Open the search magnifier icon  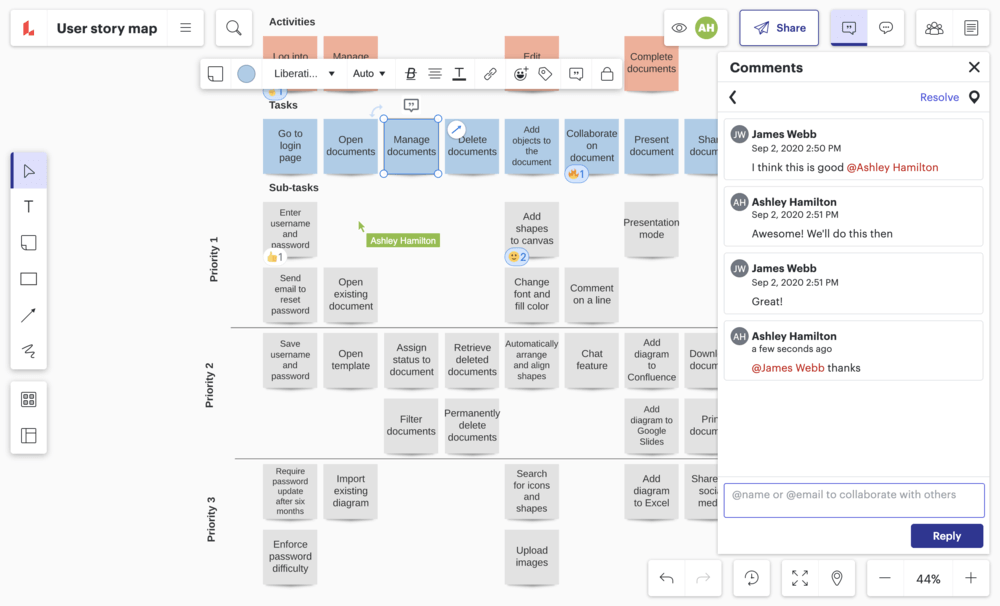pos(234,28)
